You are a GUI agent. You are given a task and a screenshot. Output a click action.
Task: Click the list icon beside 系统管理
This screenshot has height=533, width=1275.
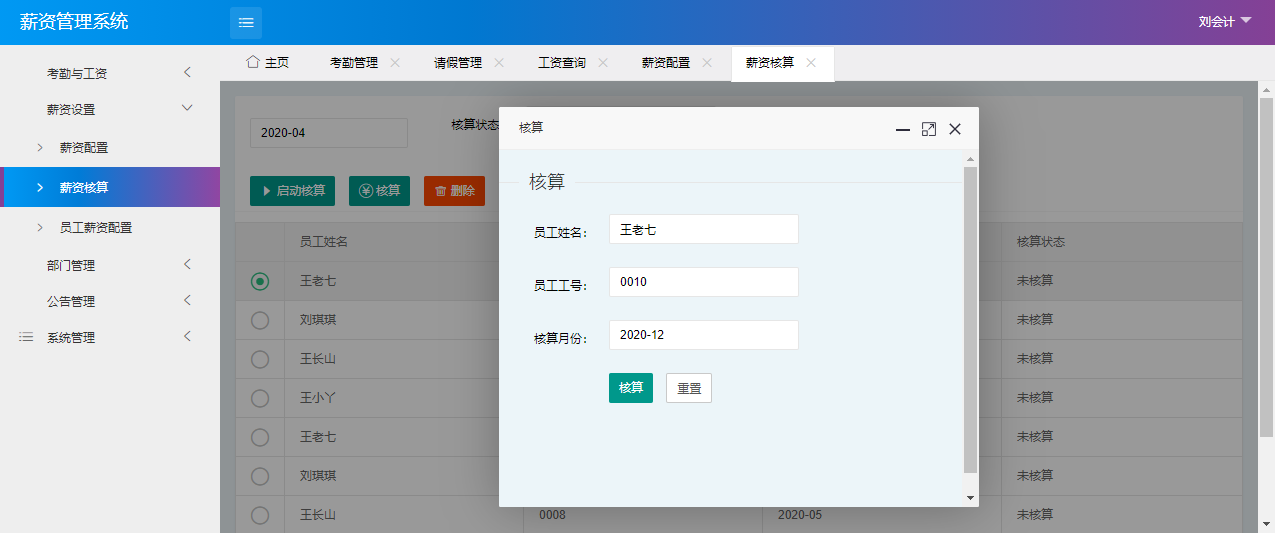pos(27,338)
